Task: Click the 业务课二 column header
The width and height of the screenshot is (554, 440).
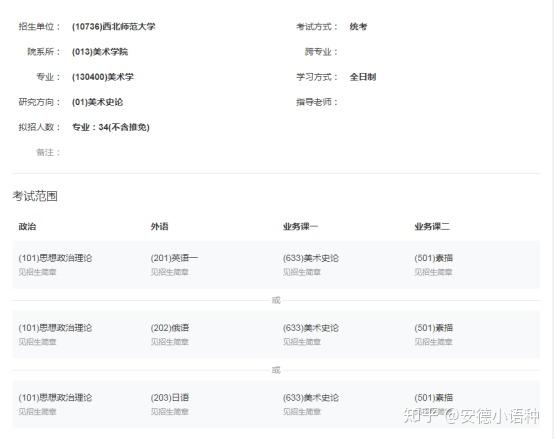Action: (432, 227)
